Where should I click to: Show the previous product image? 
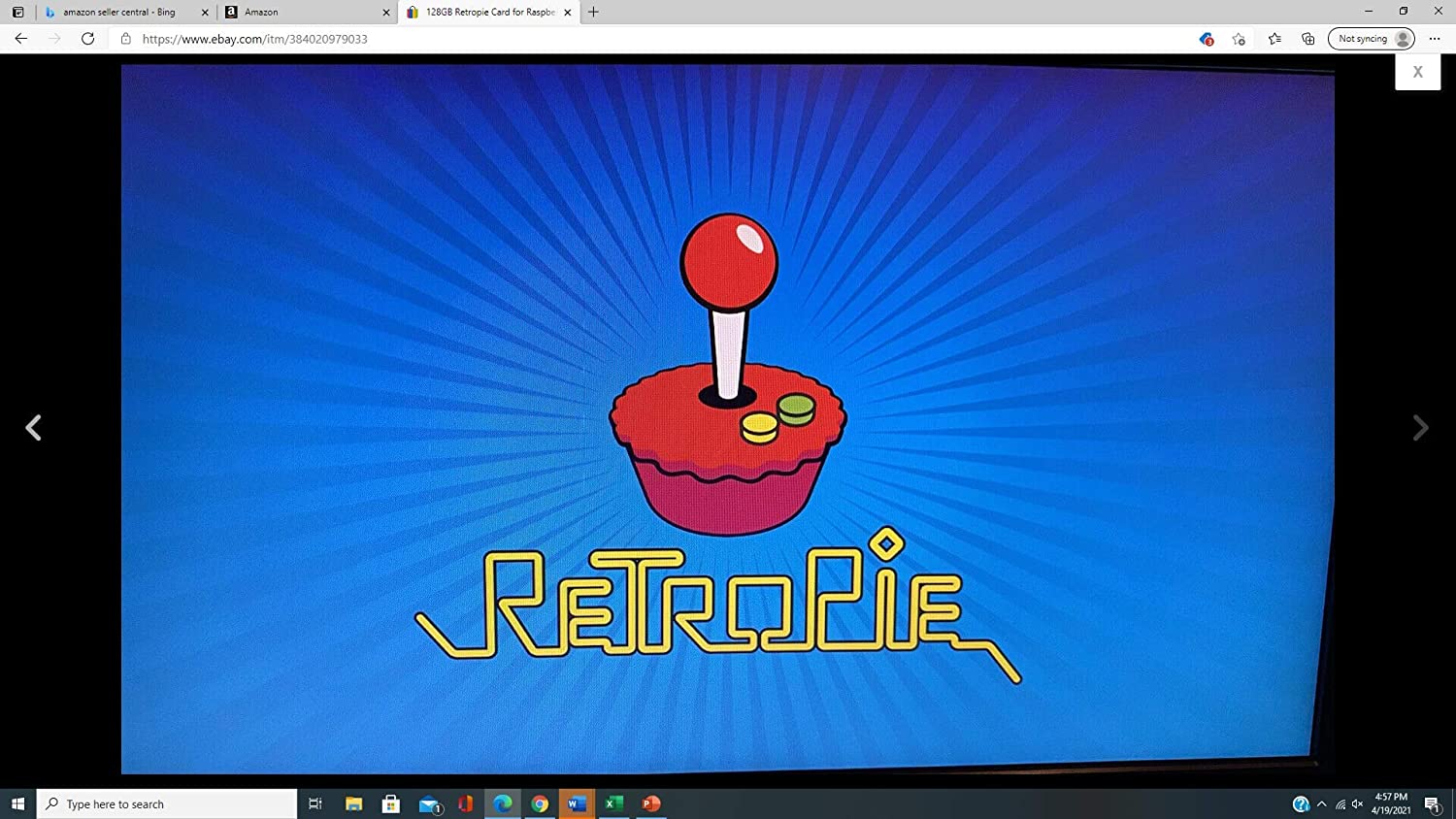(x=34, y=428)
